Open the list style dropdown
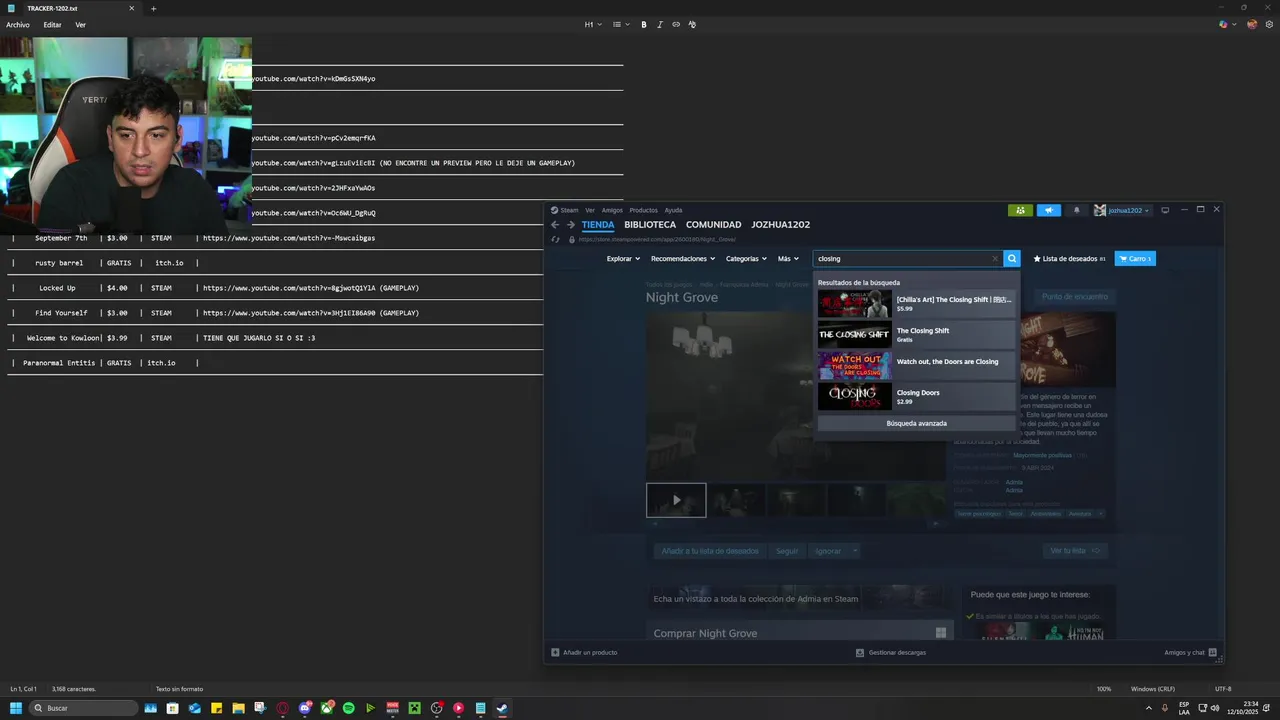 [620, 25]
